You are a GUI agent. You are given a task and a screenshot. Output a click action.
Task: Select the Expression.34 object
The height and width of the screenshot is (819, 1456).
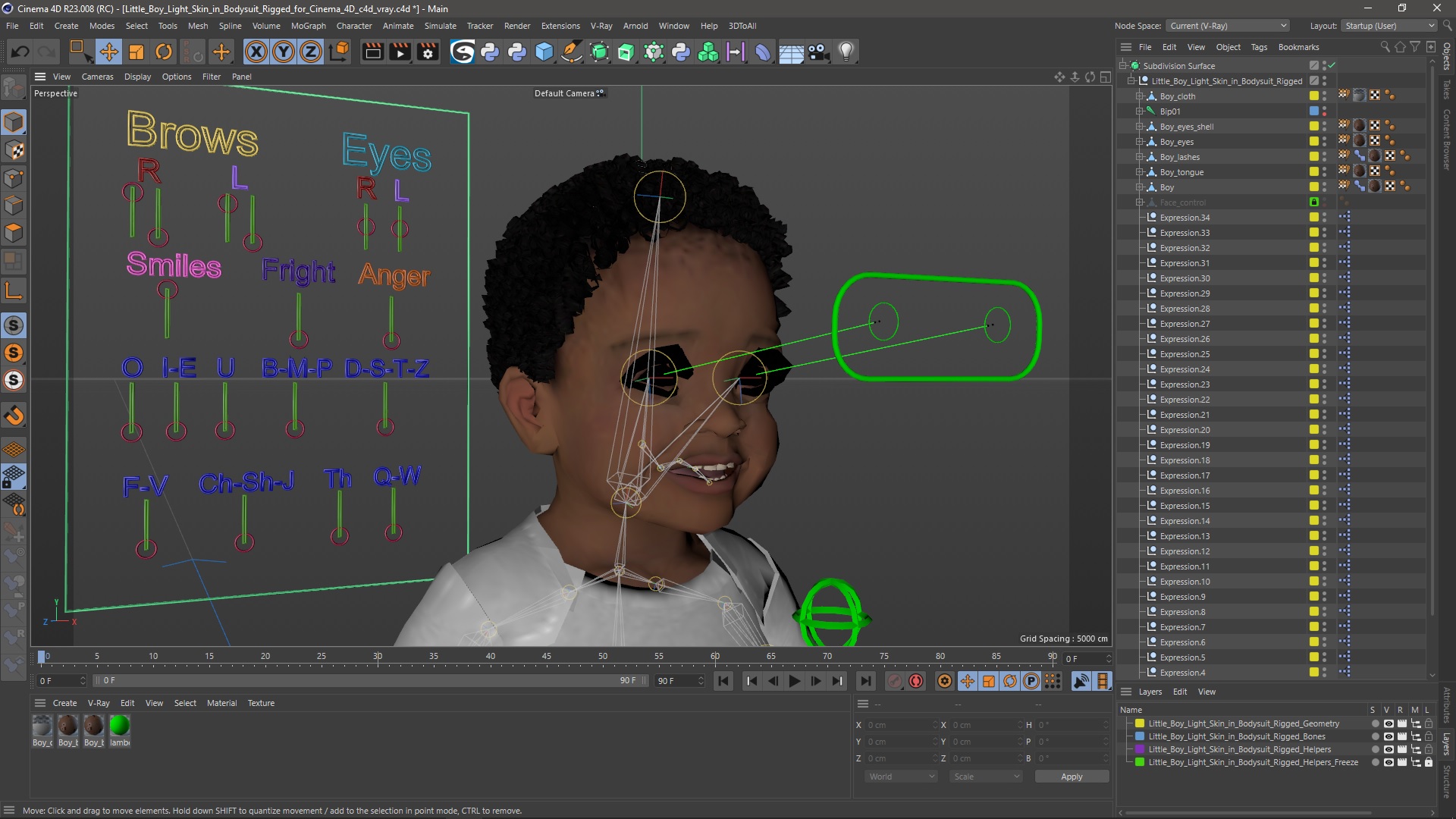(x=1185, y=218)
